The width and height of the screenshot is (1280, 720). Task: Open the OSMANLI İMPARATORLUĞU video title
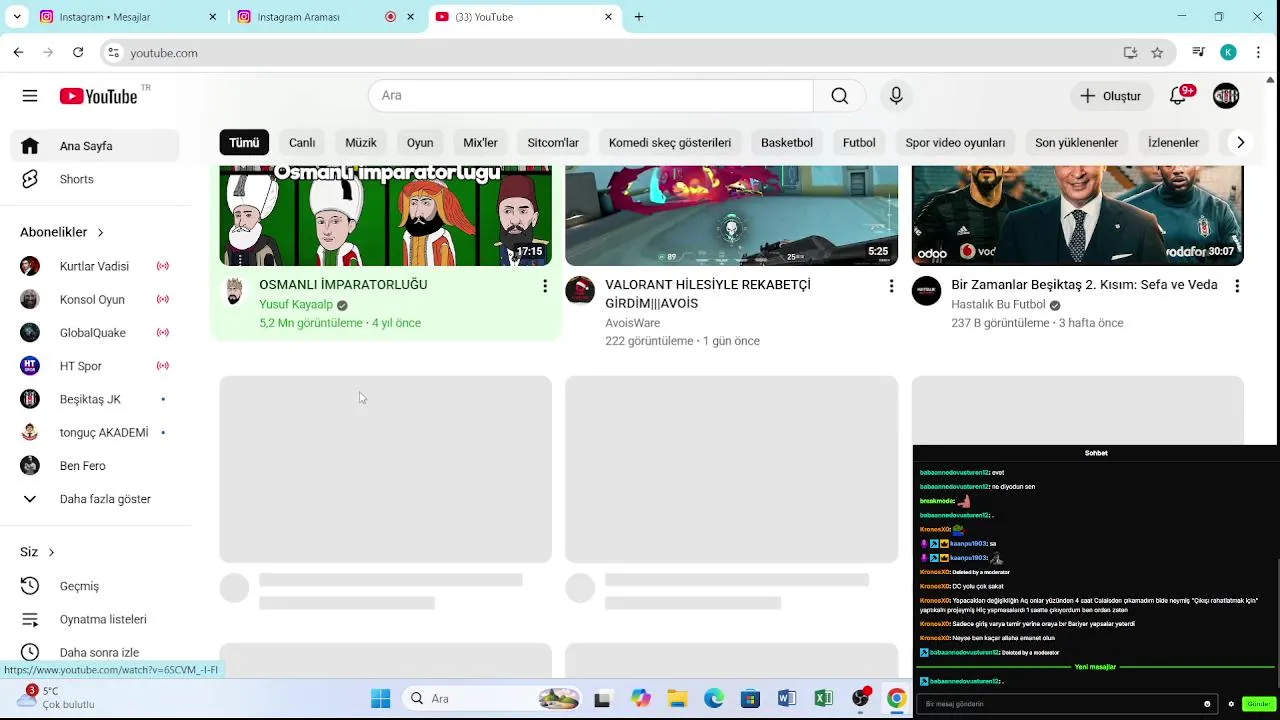point(343,285)
